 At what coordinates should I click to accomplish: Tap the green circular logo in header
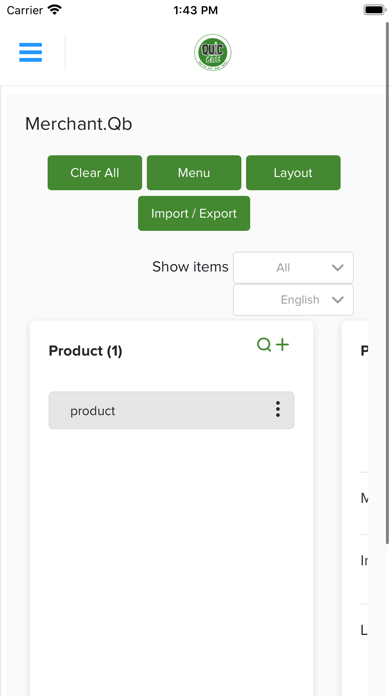(213, 52)
